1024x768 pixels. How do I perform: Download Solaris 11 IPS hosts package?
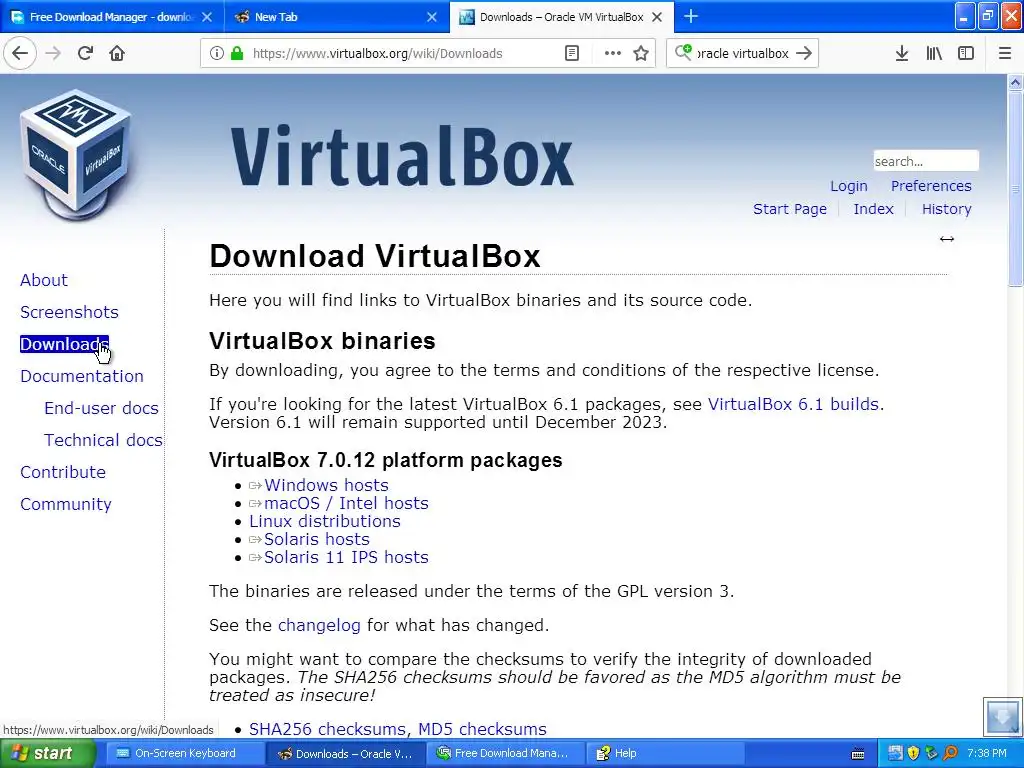pos(346,557)
